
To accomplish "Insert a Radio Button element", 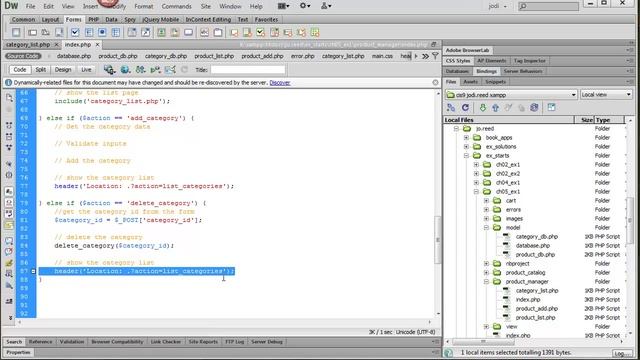I will 102,32.
